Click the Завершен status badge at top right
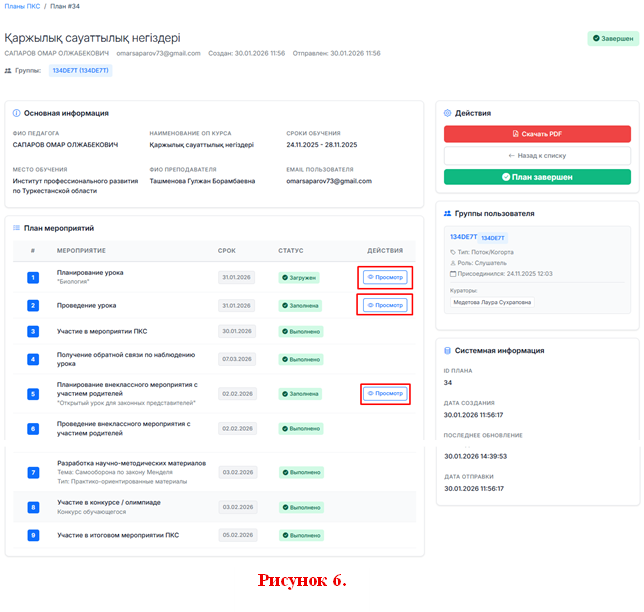Viewport: 644px width, 612px height. [x=611, y=39]
